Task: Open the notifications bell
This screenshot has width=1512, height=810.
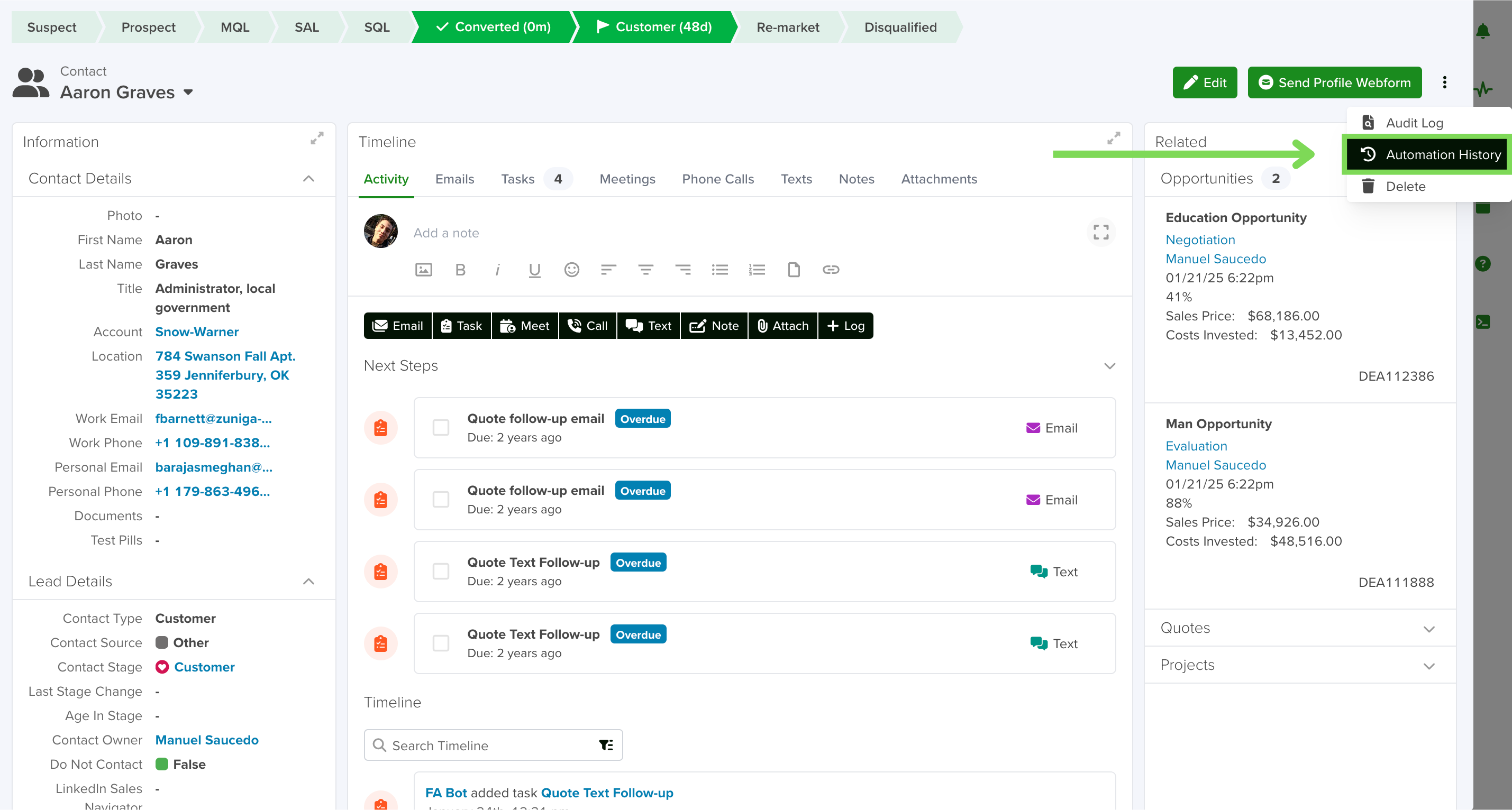Action: point(1483,31)
